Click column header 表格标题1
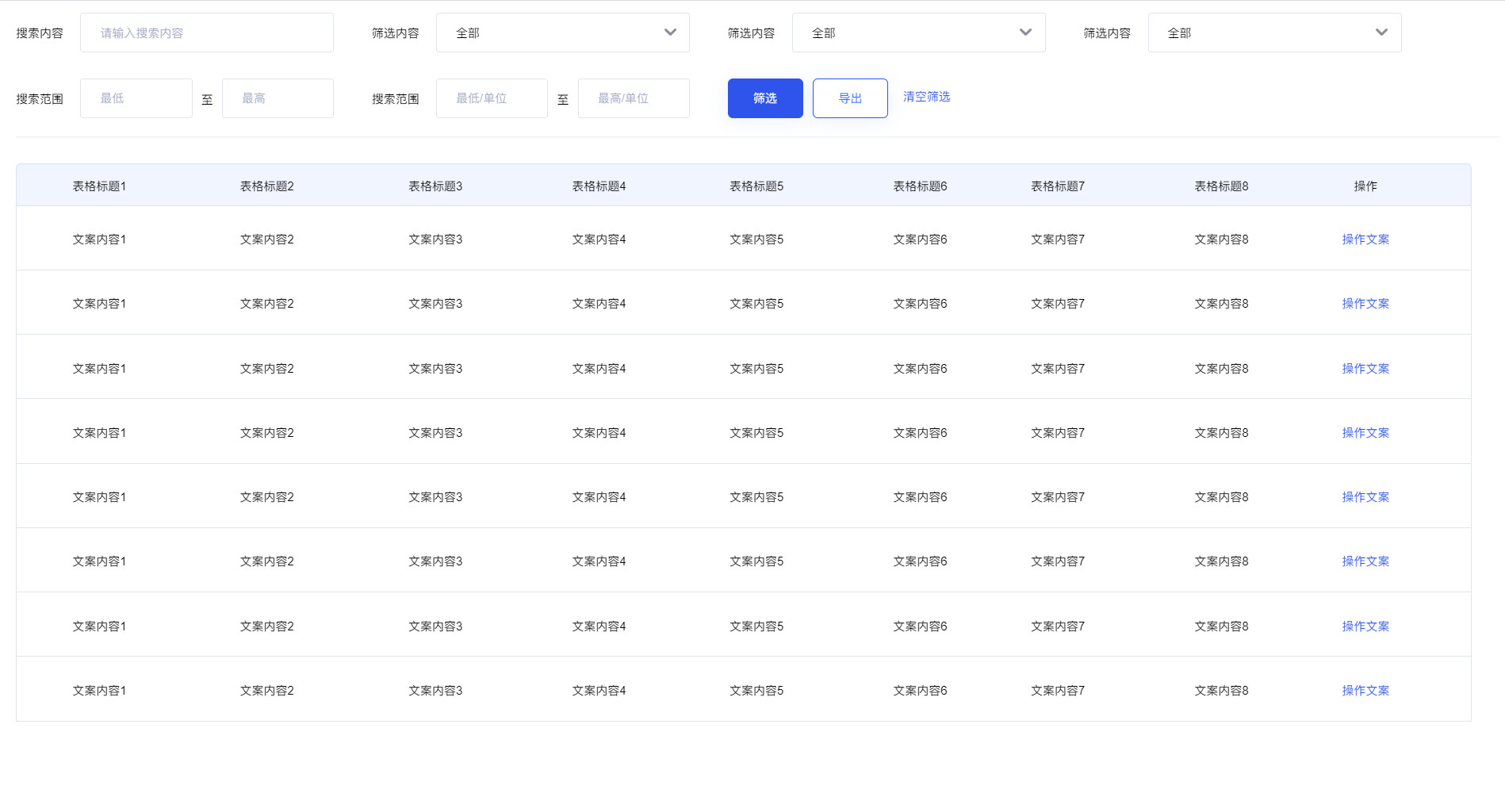Viewport: 1505px width, 812px height. (x=99, y=186)
